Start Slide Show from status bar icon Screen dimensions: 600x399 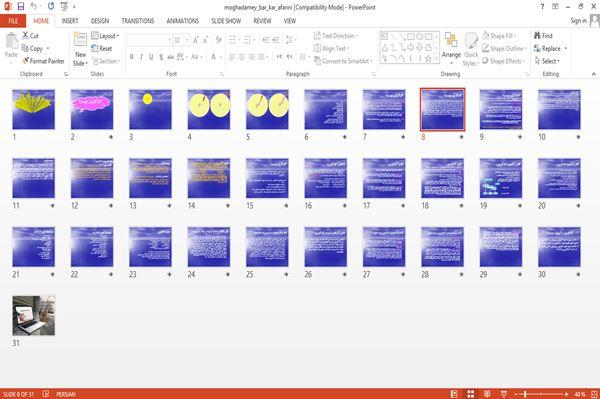point(504,394)
